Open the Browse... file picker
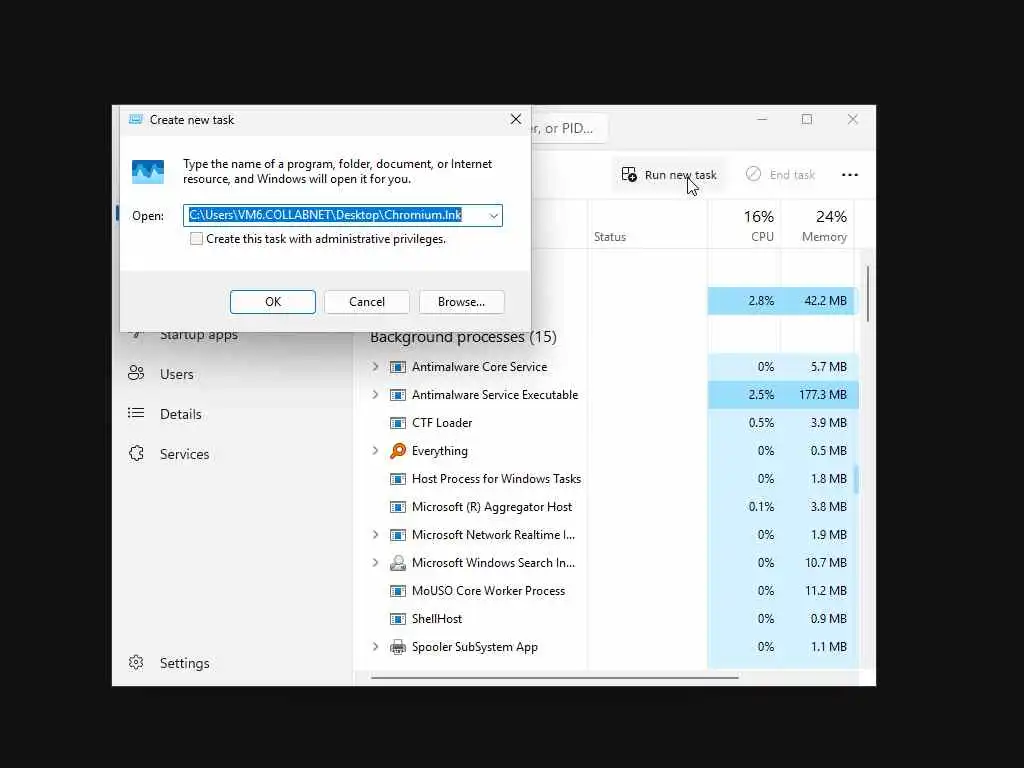This screenshot has height=768, width=1024. point(461,302)
